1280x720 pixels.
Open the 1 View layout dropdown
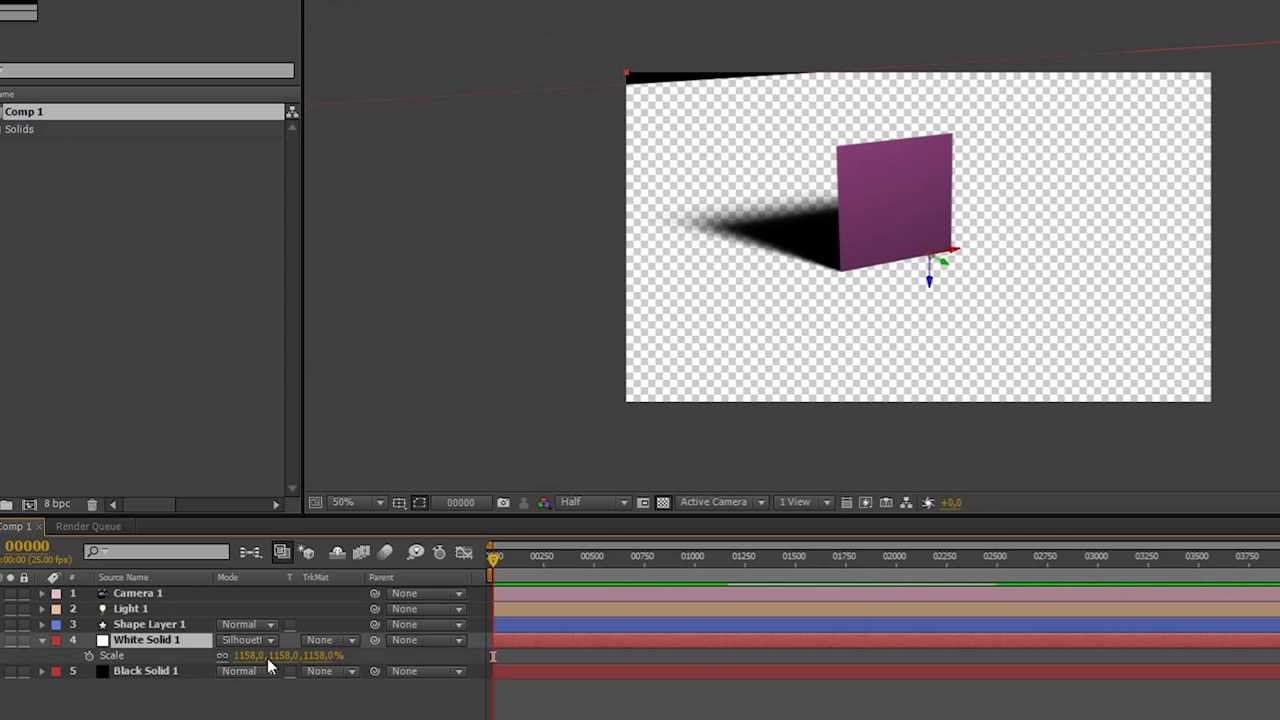(805, 503)
